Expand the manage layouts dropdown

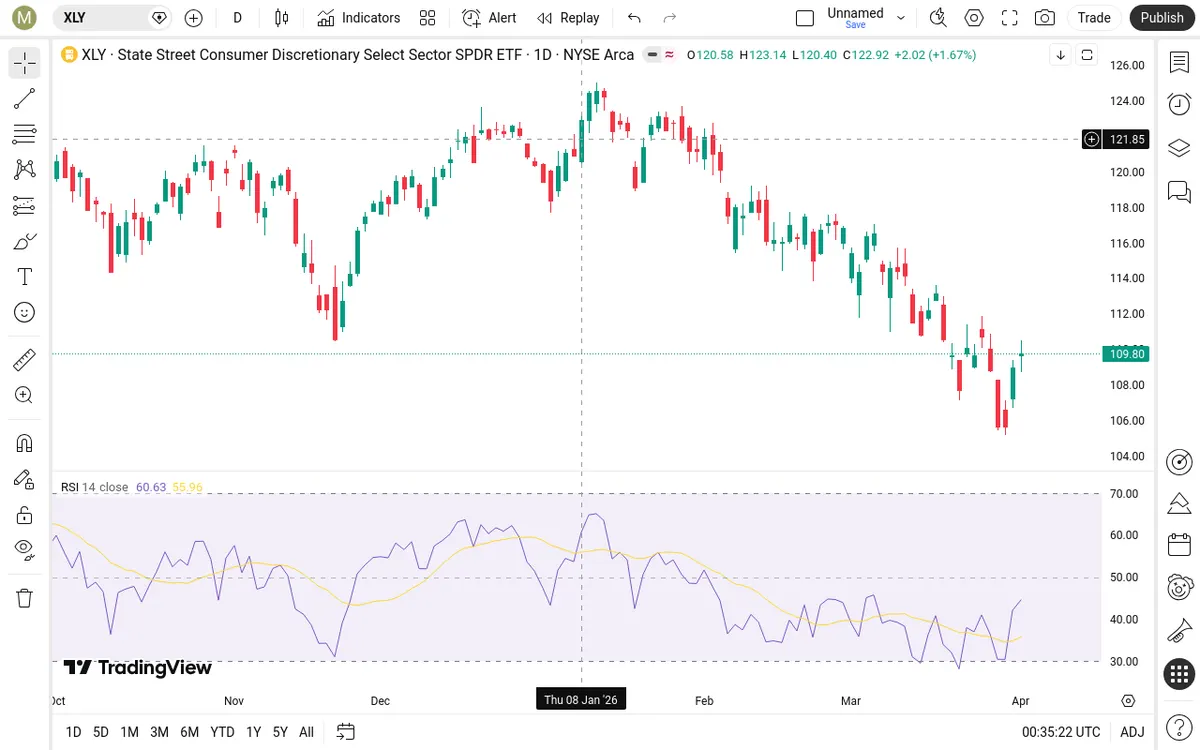click(901, 18)
